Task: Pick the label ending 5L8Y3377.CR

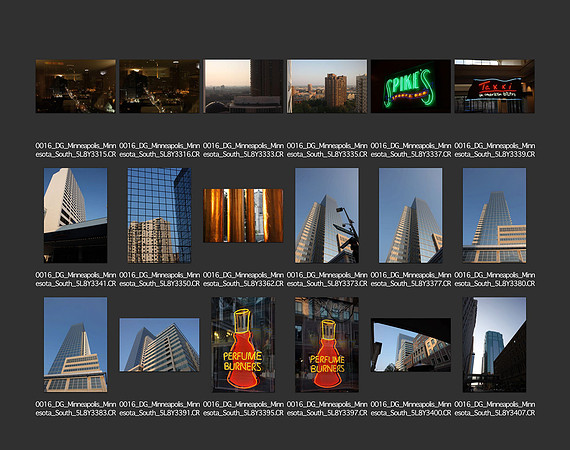Action: (x=411, y=279)
